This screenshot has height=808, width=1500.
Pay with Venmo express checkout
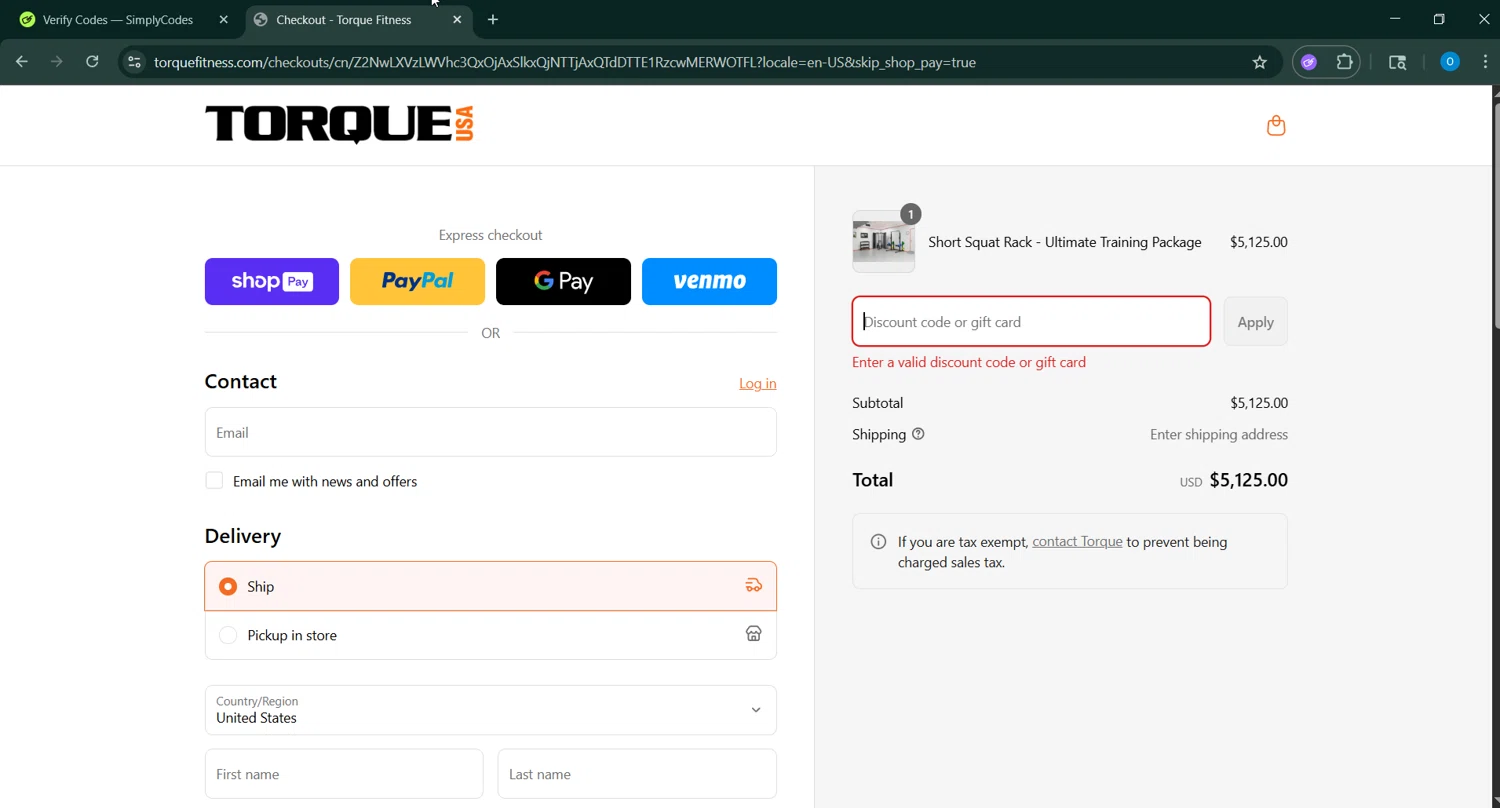pos(709,281)
